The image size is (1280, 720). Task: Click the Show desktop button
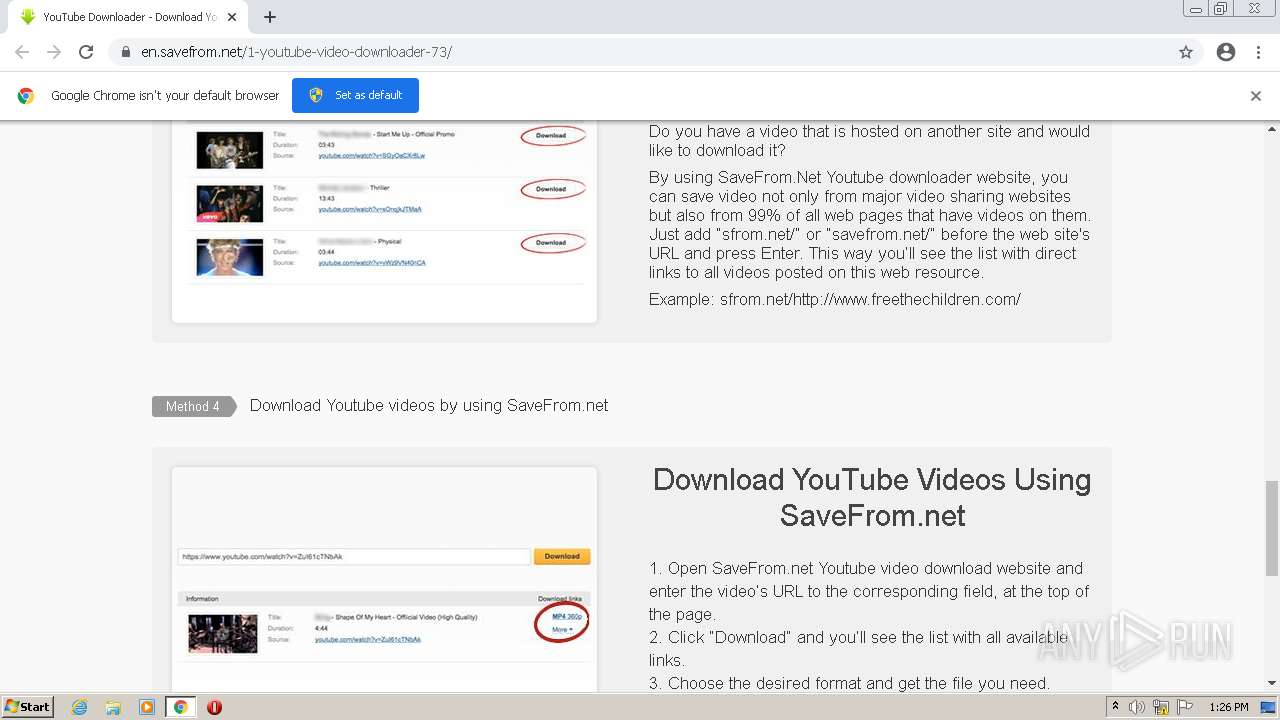(1269, 707)
